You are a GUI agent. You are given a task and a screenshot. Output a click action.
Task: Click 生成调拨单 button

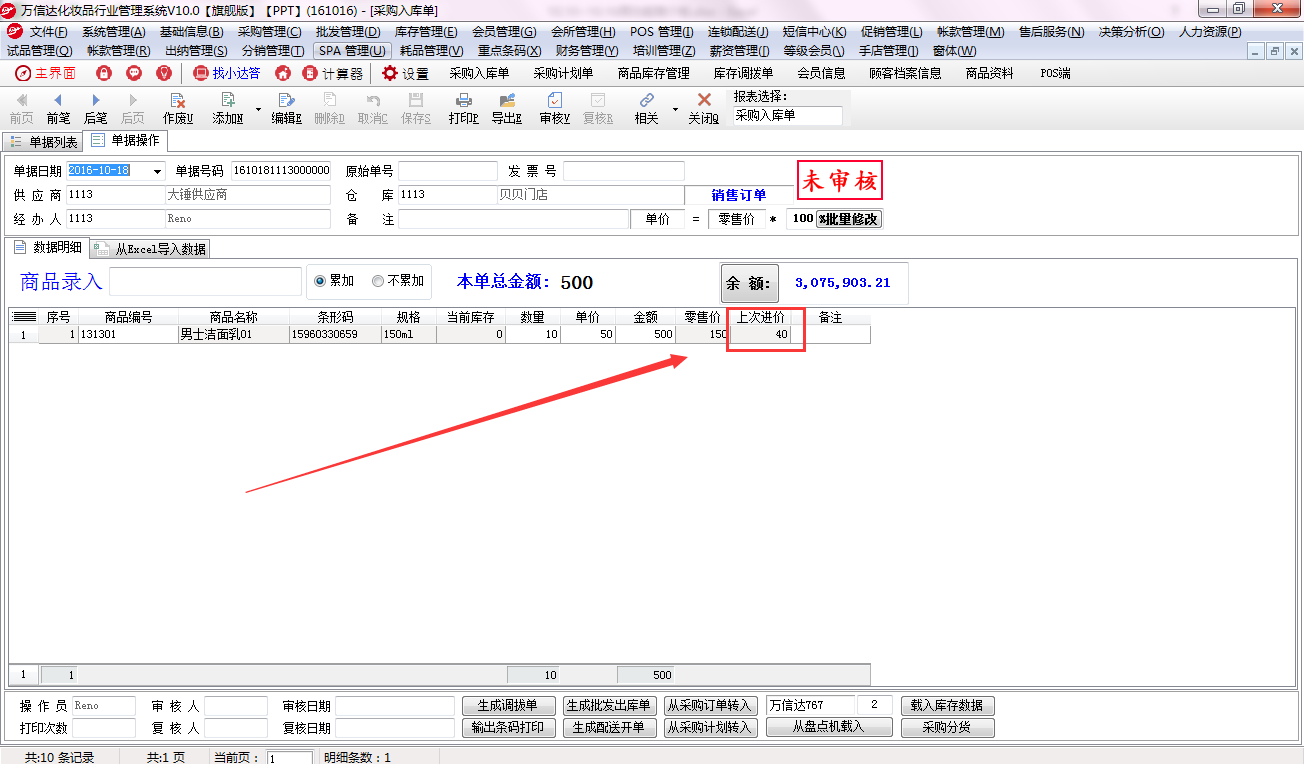[x=508, y=706]
